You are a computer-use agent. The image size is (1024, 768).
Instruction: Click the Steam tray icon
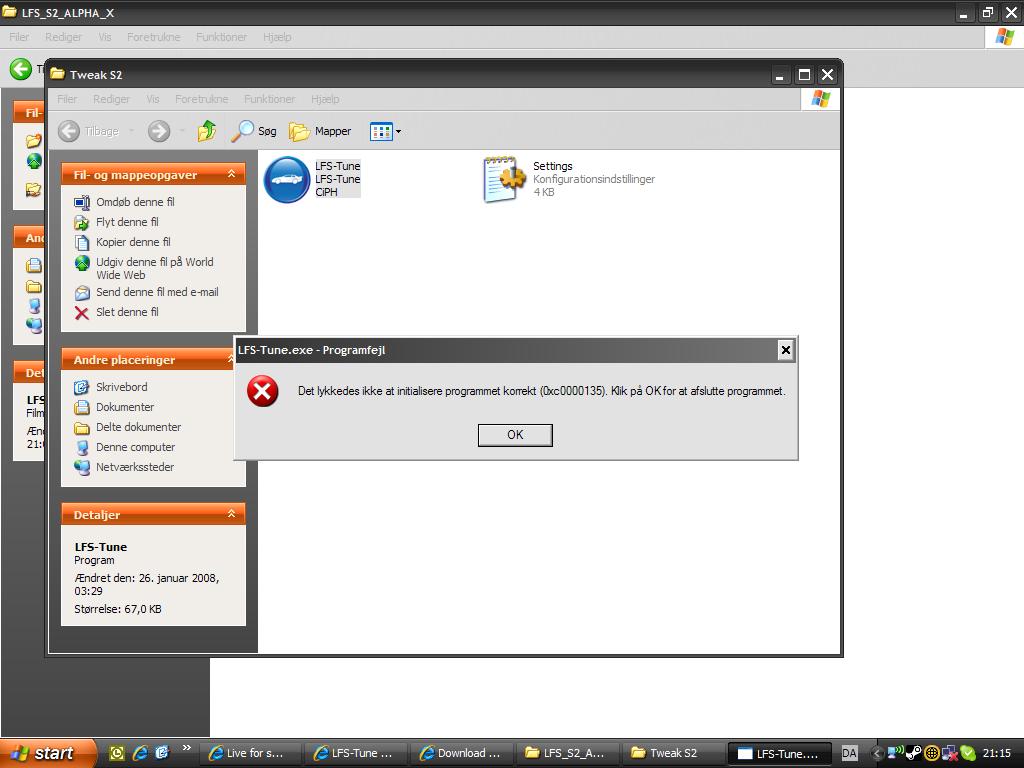pos(914,753)
